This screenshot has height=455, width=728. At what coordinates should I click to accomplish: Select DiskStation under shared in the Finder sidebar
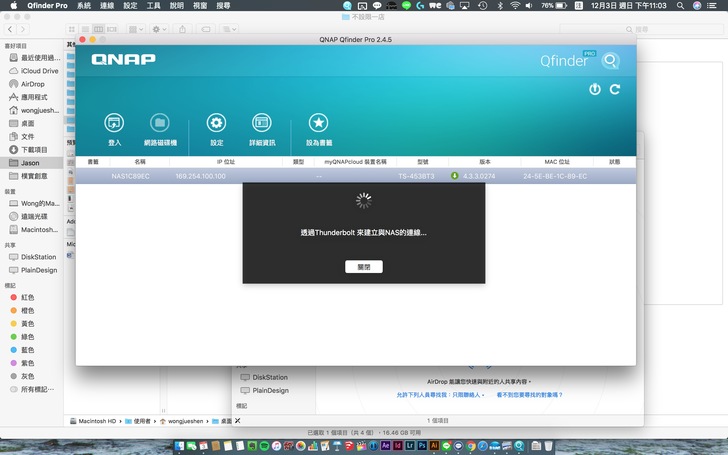32,257
